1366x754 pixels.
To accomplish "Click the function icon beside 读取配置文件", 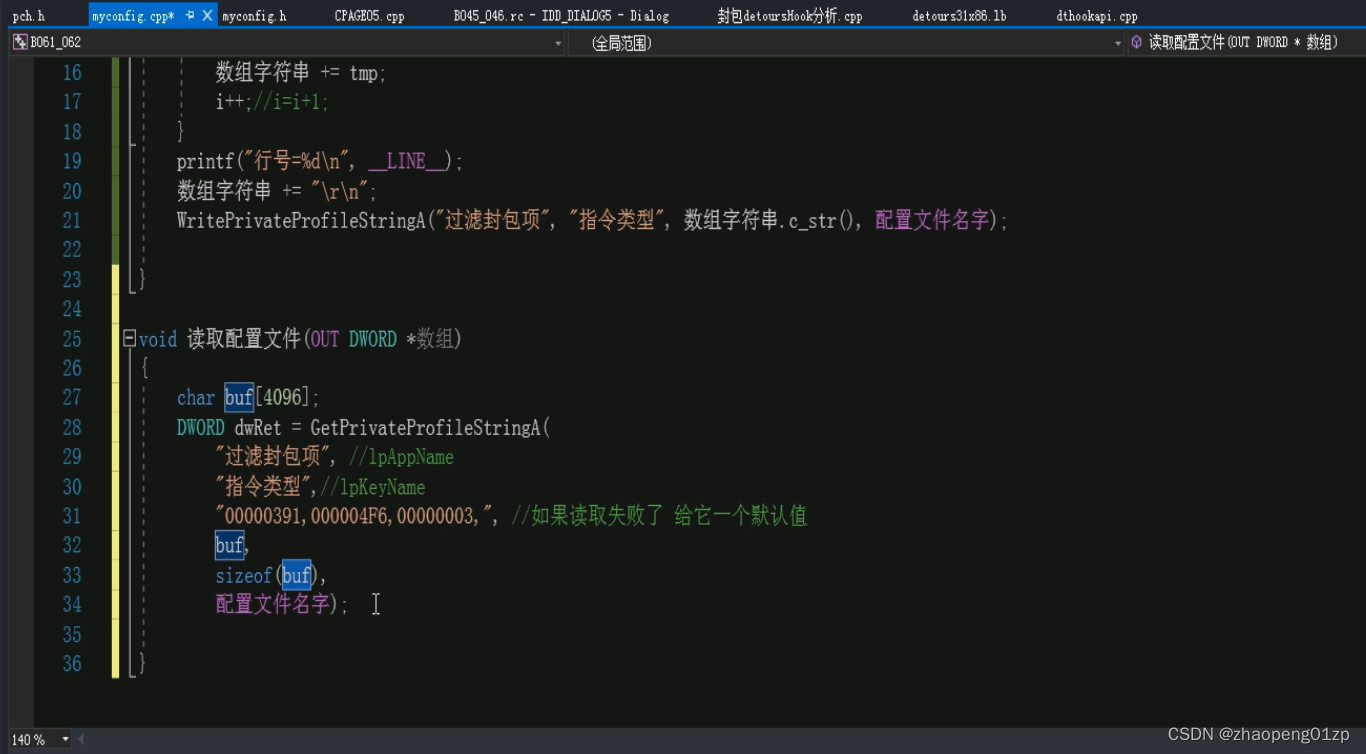I will pos(1137,43).
